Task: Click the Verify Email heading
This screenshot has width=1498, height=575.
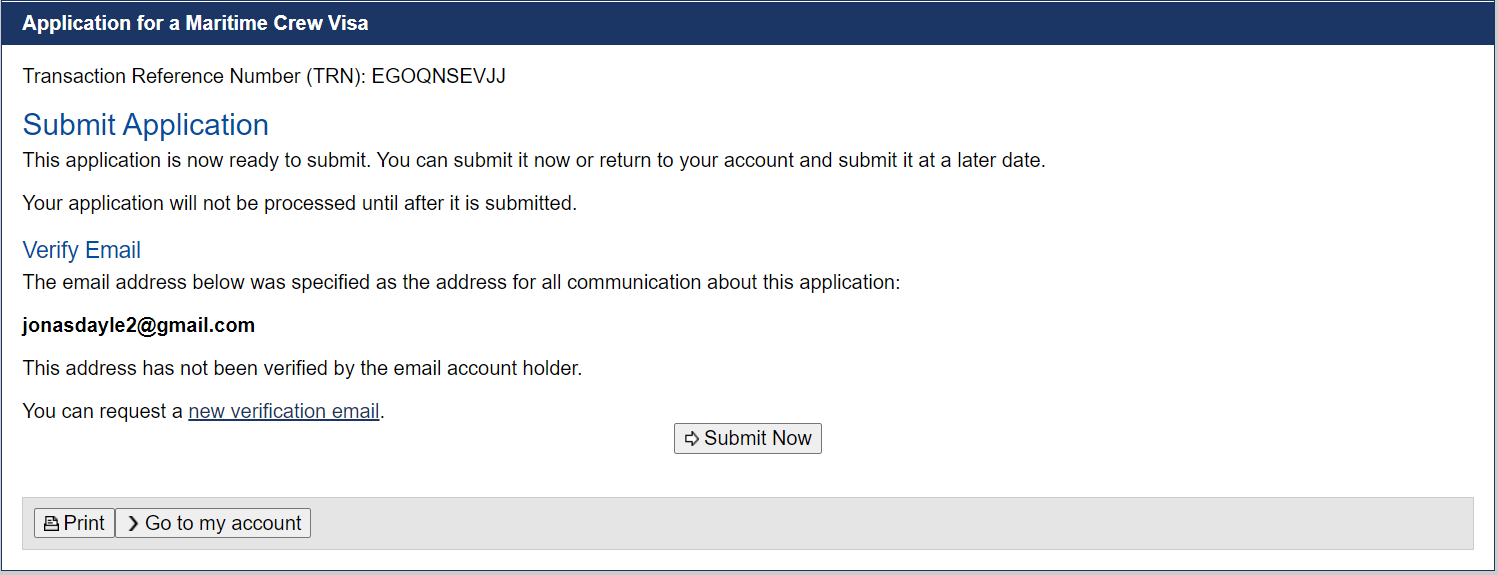Action: point(82,250)
